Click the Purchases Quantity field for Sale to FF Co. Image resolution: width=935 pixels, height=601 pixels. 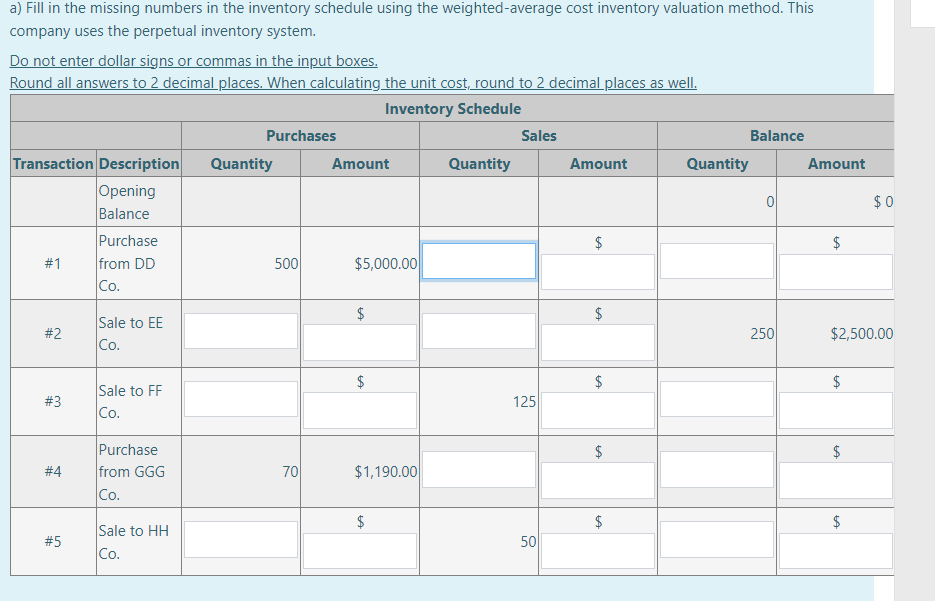[240, 398]
